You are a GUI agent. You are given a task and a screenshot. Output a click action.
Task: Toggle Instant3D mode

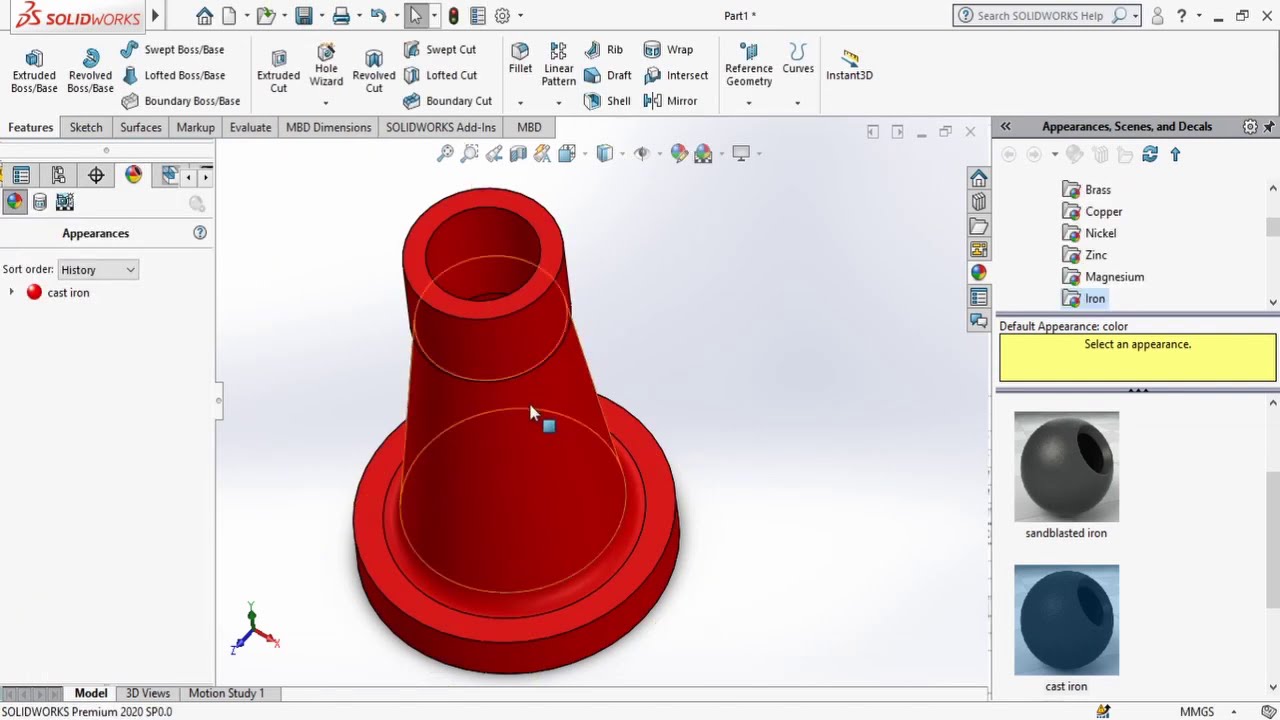(849, 65)
